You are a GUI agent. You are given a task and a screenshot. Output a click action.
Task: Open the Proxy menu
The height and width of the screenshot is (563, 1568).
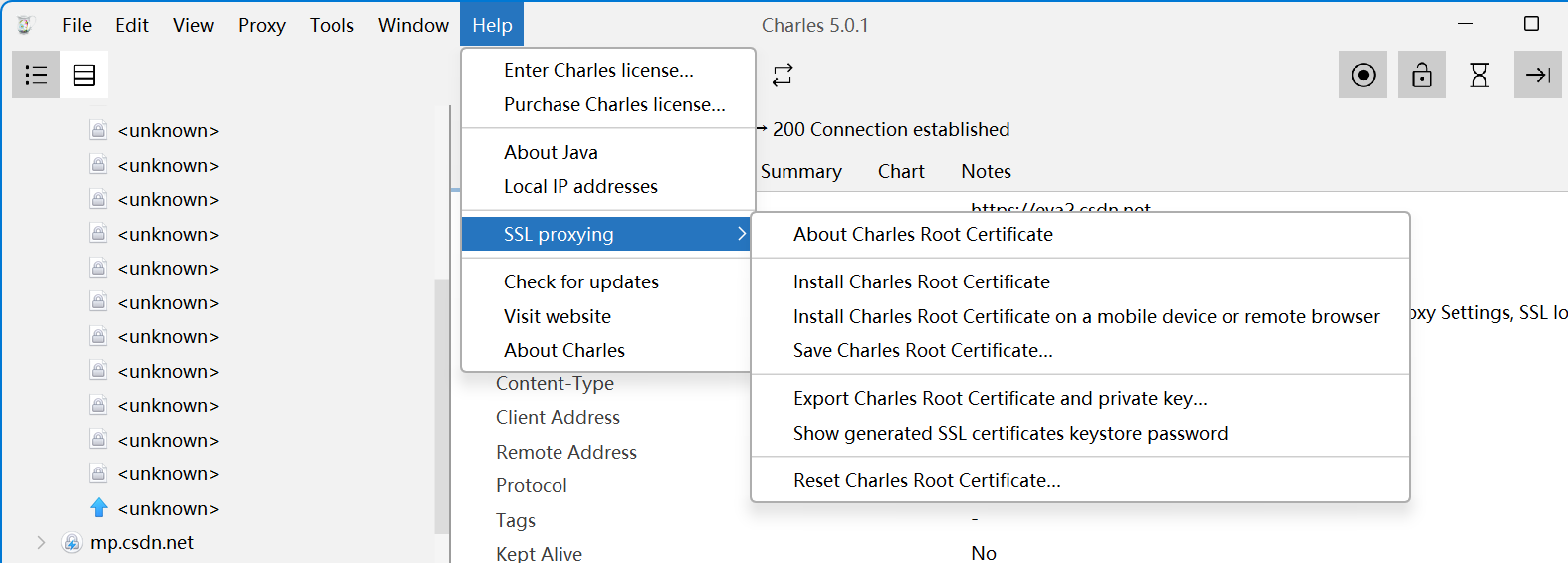262,25
